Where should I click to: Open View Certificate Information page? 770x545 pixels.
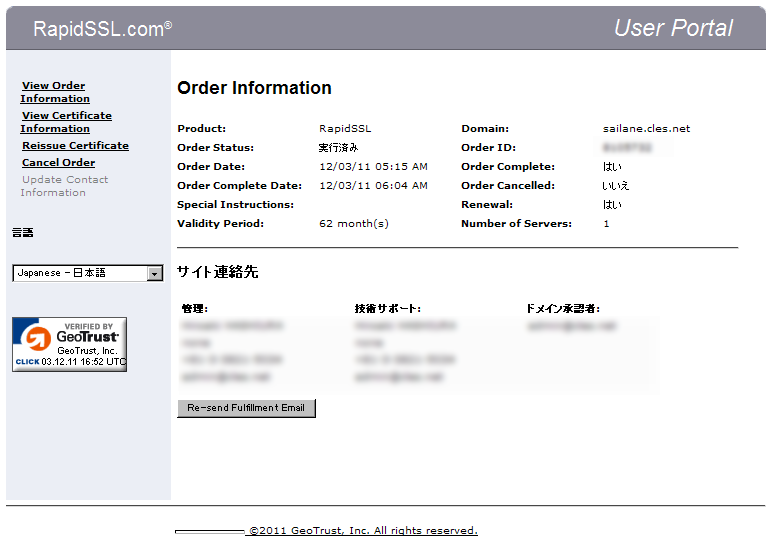tap(66, 122)
